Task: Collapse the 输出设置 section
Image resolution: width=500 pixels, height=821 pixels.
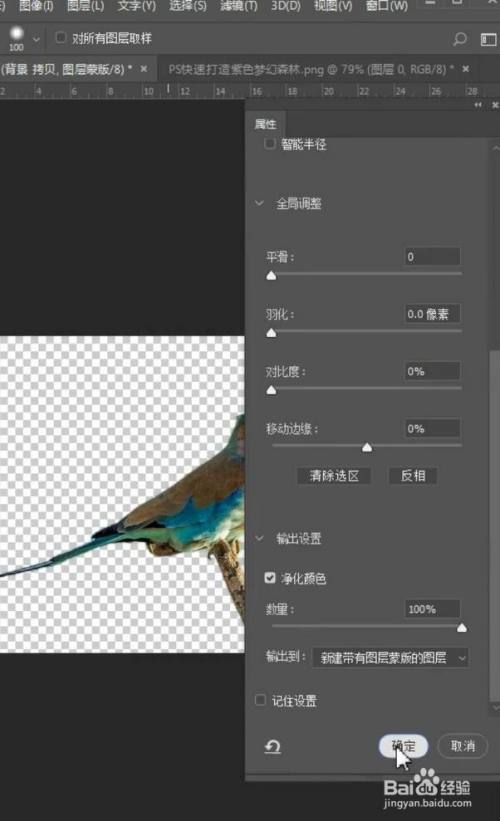Action: tap(259, 538)
